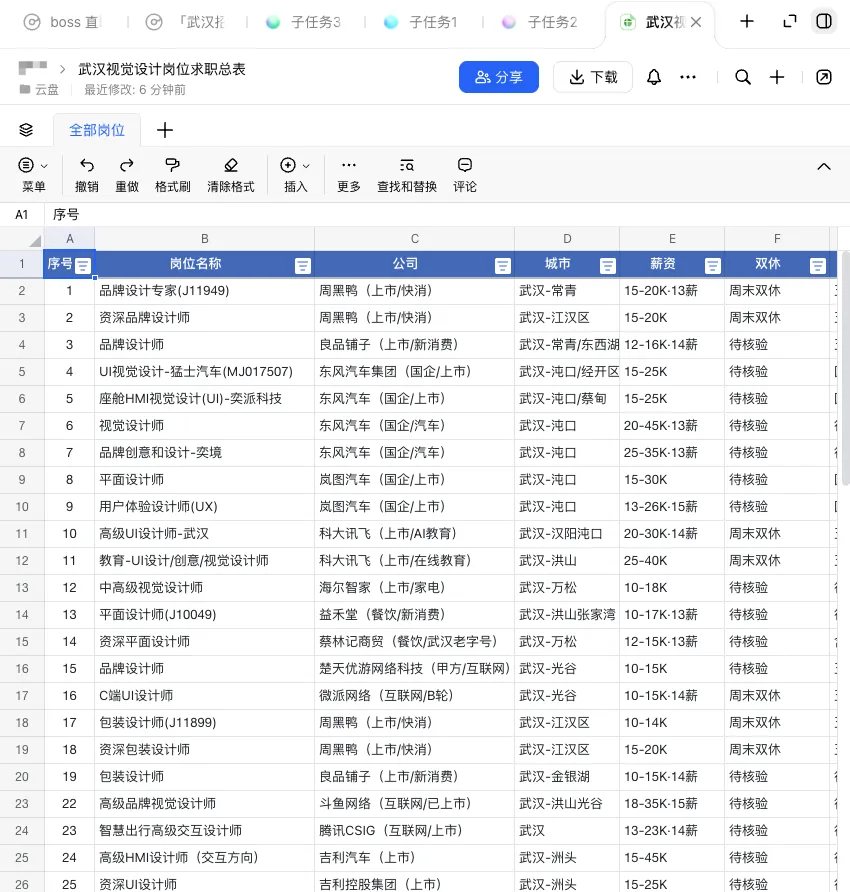The width and height of the screenshot is (850, 892).
Task: Activate the Format Painter (格式刷) tool
Action: pyautogui.click(x=172, y=166)
